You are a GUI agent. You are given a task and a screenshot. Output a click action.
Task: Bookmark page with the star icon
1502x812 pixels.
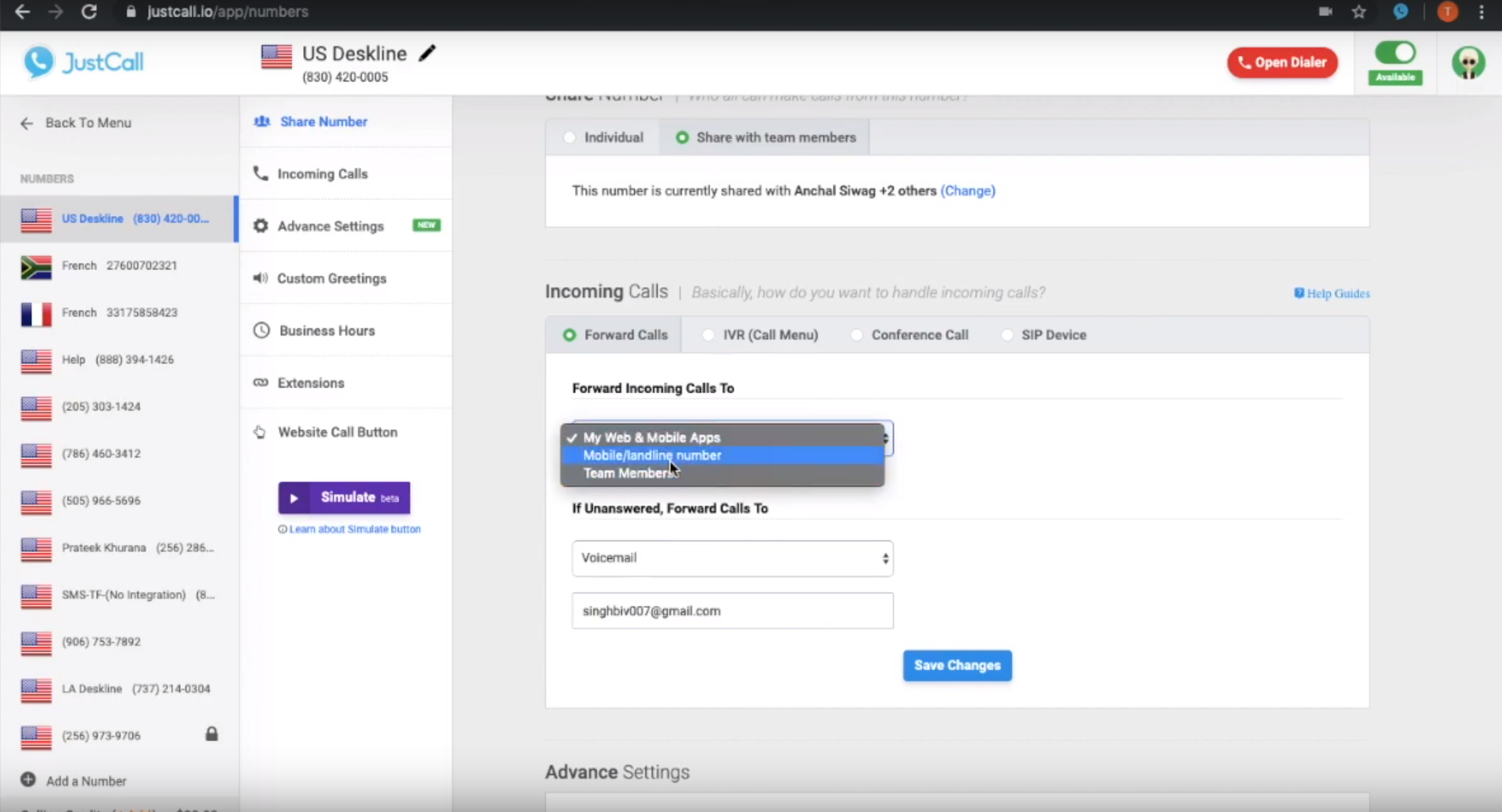click(1359, 12)
